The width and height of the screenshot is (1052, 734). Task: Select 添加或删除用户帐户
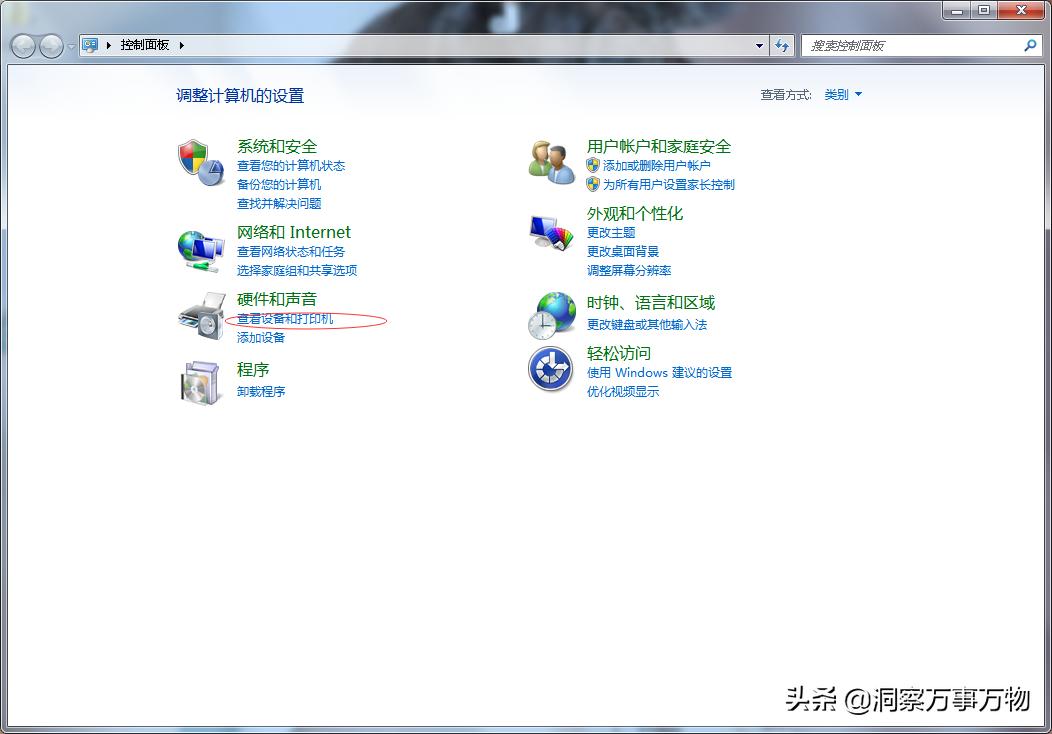(656, 165)
